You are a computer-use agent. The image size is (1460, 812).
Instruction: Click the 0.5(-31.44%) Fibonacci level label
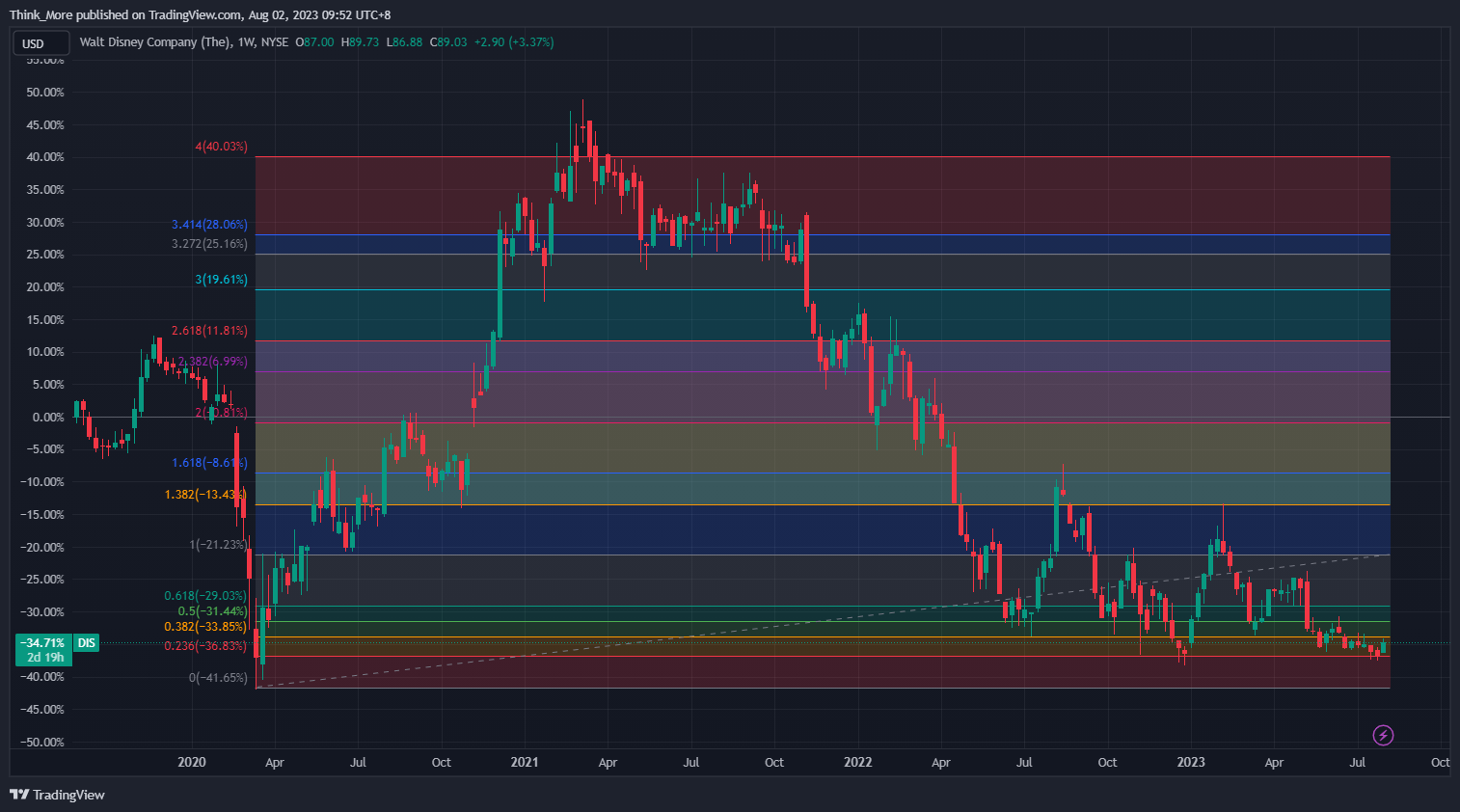[x=213, y=611]
